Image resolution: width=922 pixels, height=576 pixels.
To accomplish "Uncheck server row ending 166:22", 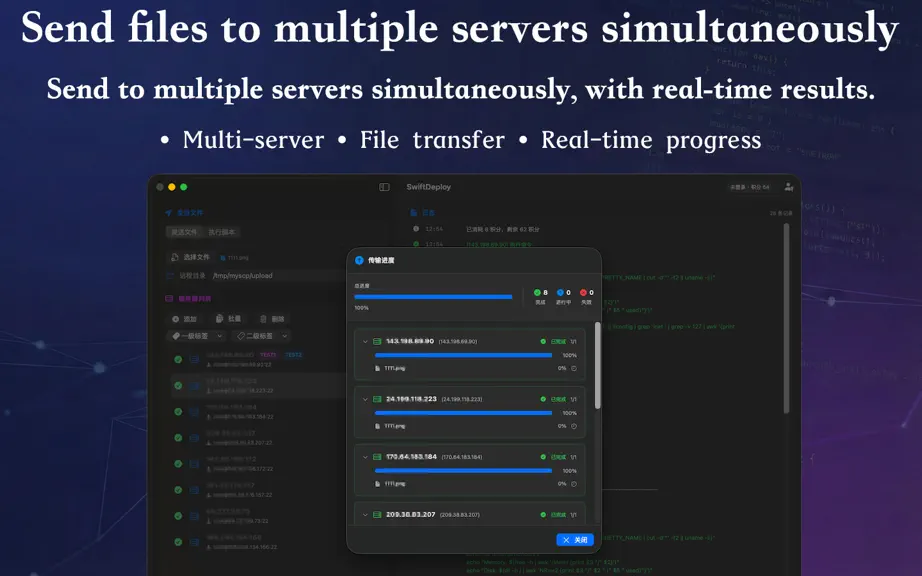I will point(178,542).
